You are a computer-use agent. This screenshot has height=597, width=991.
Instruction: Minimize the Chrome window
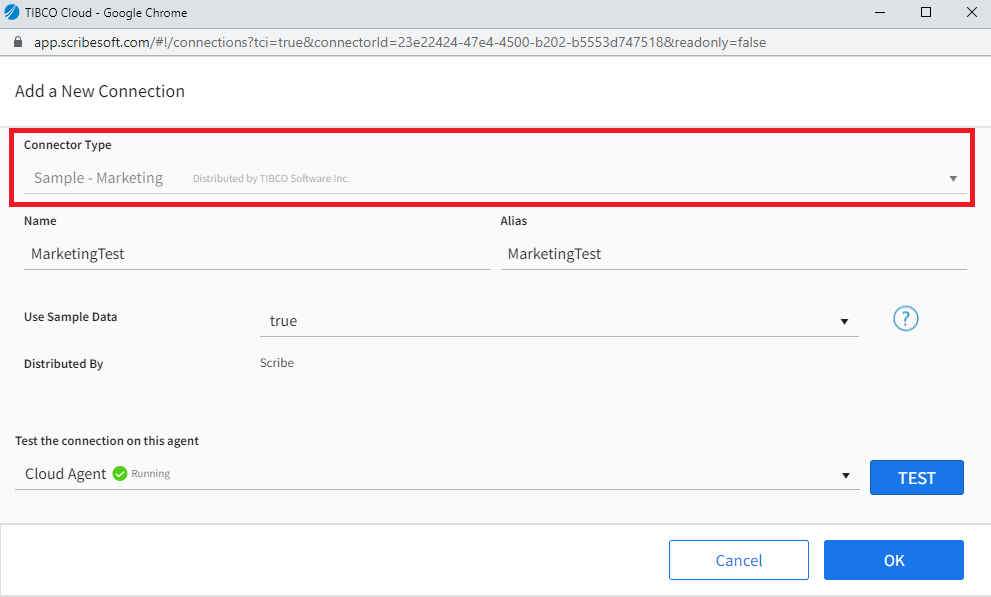[x=879, y=13]
